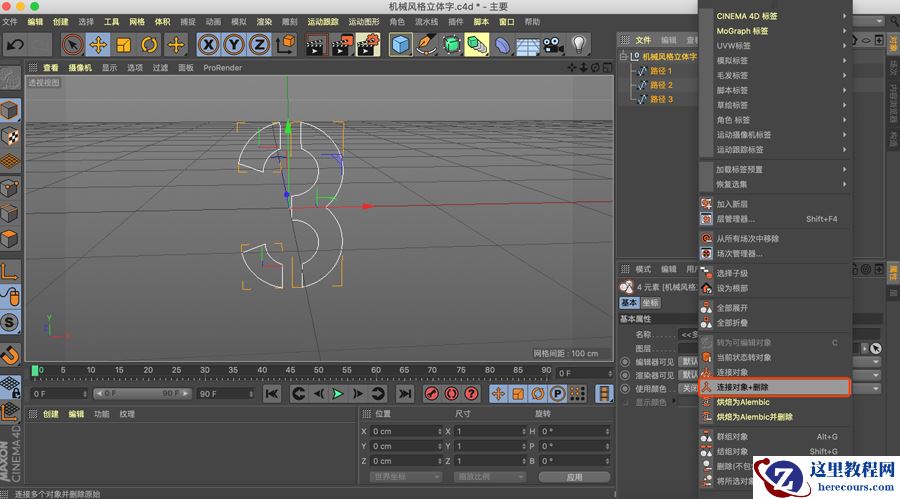This screenshot has height=499, width=900.
Task: Click the X position 0 cm field
Action: click(x=406, y=431)
